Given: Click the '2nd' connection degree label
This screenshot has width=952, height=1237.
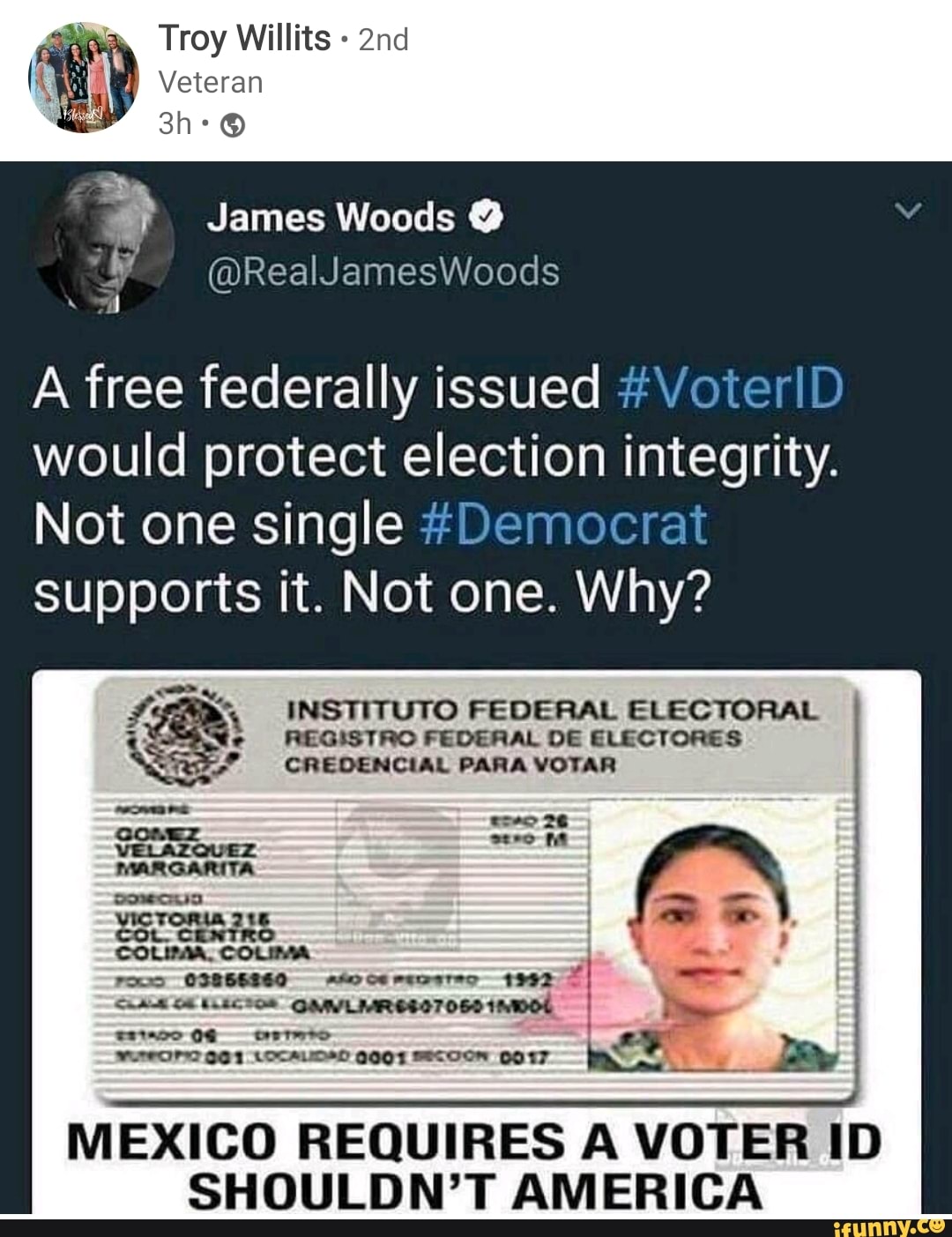Looking at the screenshot, I should [383, 40].
